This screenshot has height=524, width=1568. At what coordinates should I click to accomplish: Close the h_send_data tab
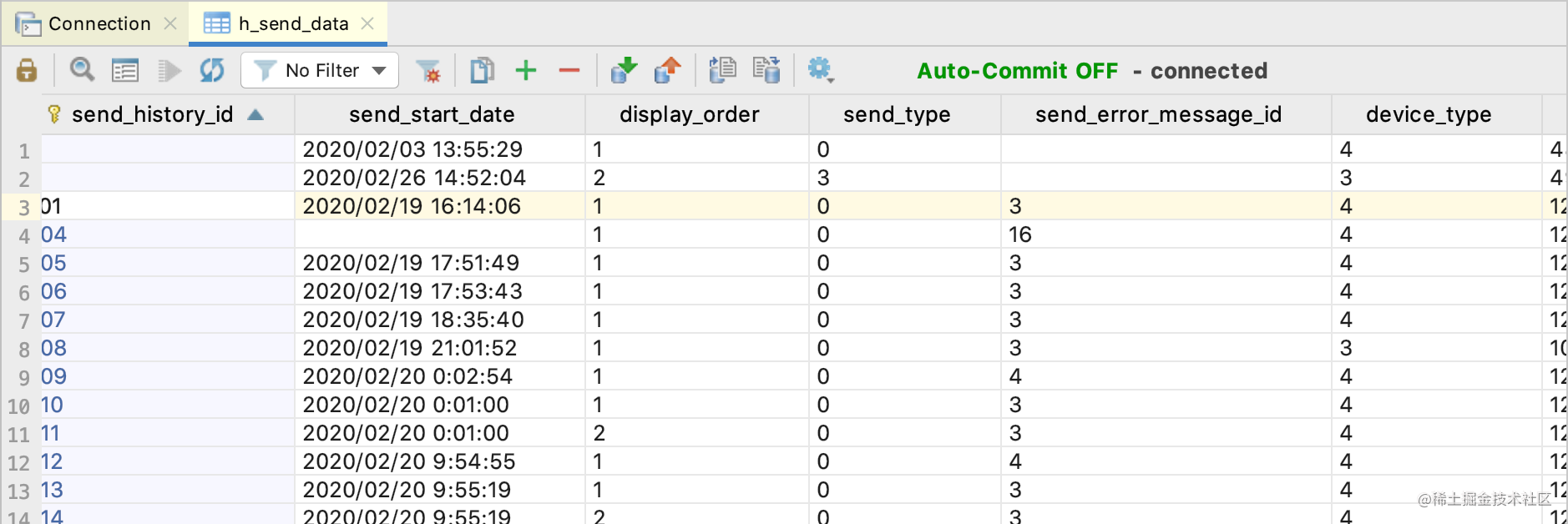367,23
